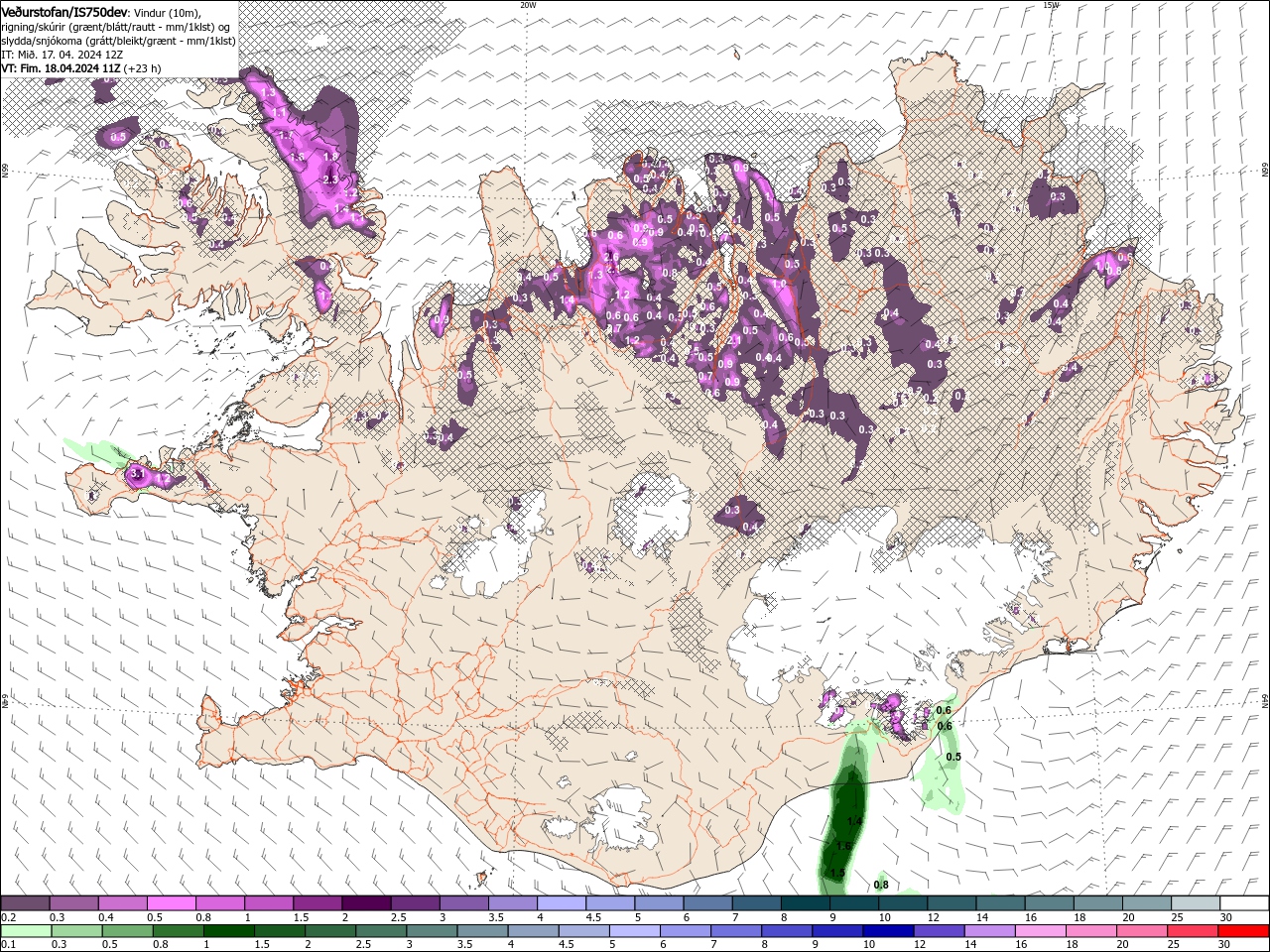The image size is (1270, 952).
Task: Click the '0.8' rain value near bottom coast
Action: coord(880,885)
